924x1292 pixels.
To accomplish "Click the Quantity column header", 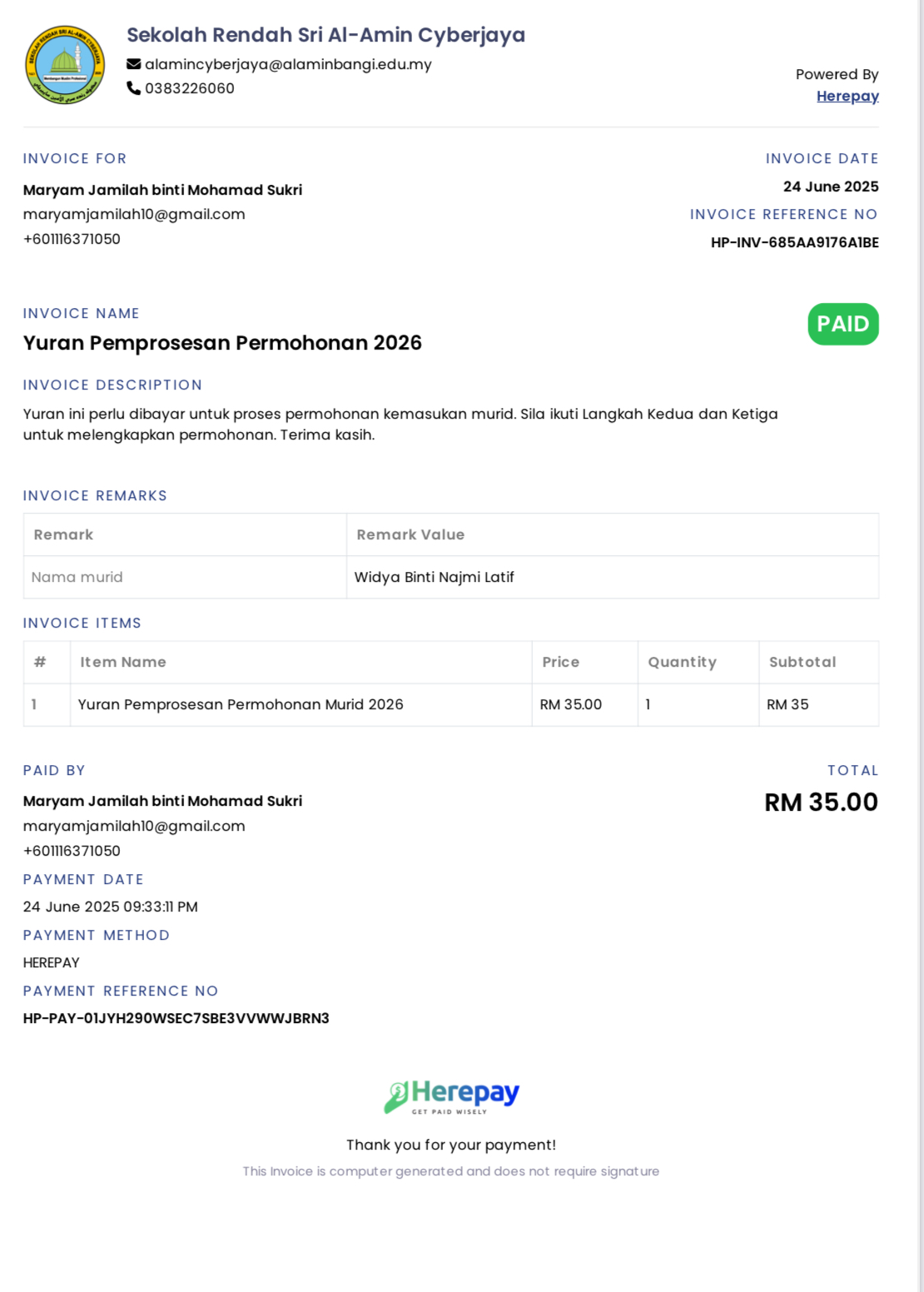I will point(682,662).
